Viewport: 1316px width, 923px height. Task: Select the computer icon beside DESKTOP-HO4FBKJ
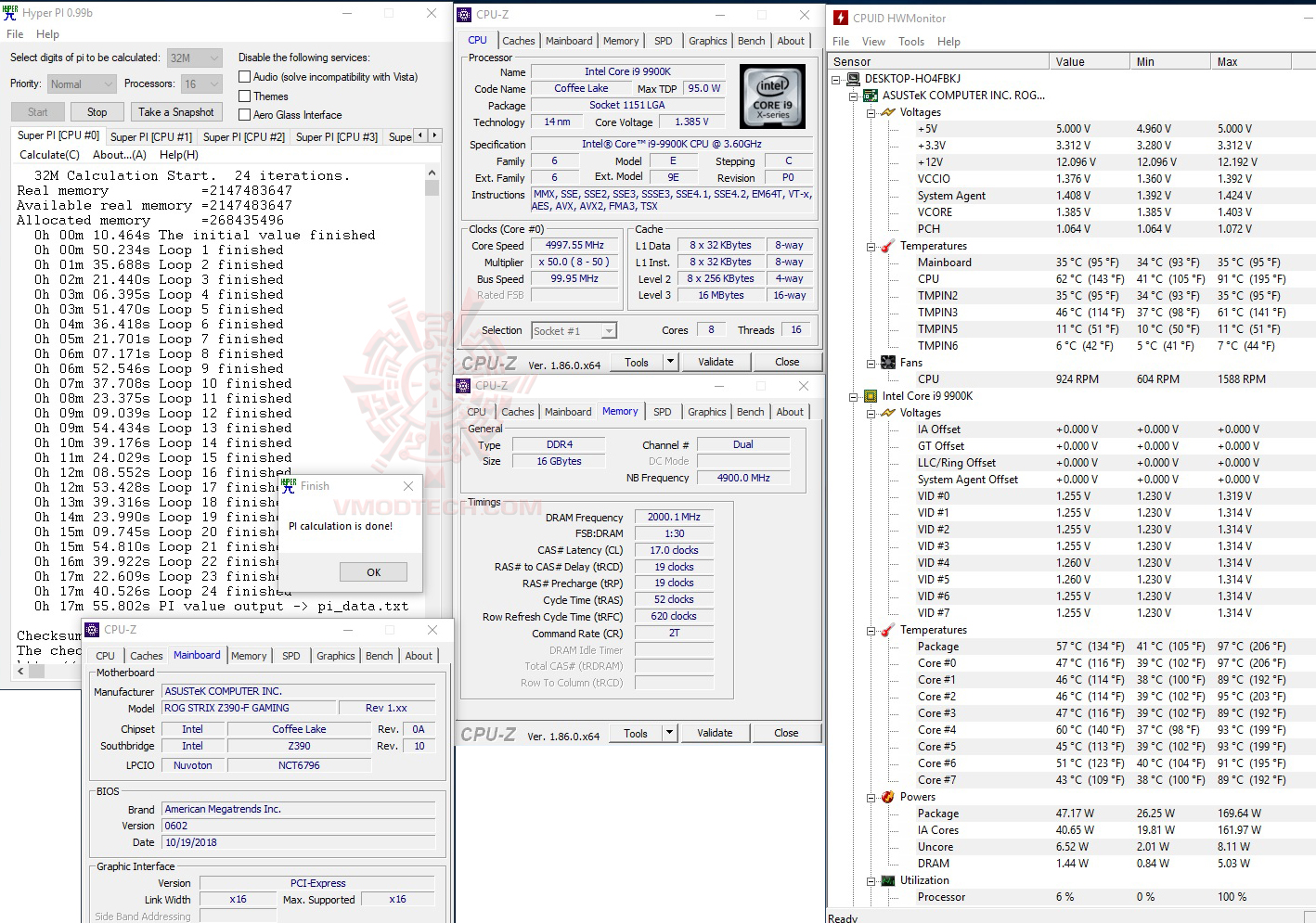(x=853, y=79)
